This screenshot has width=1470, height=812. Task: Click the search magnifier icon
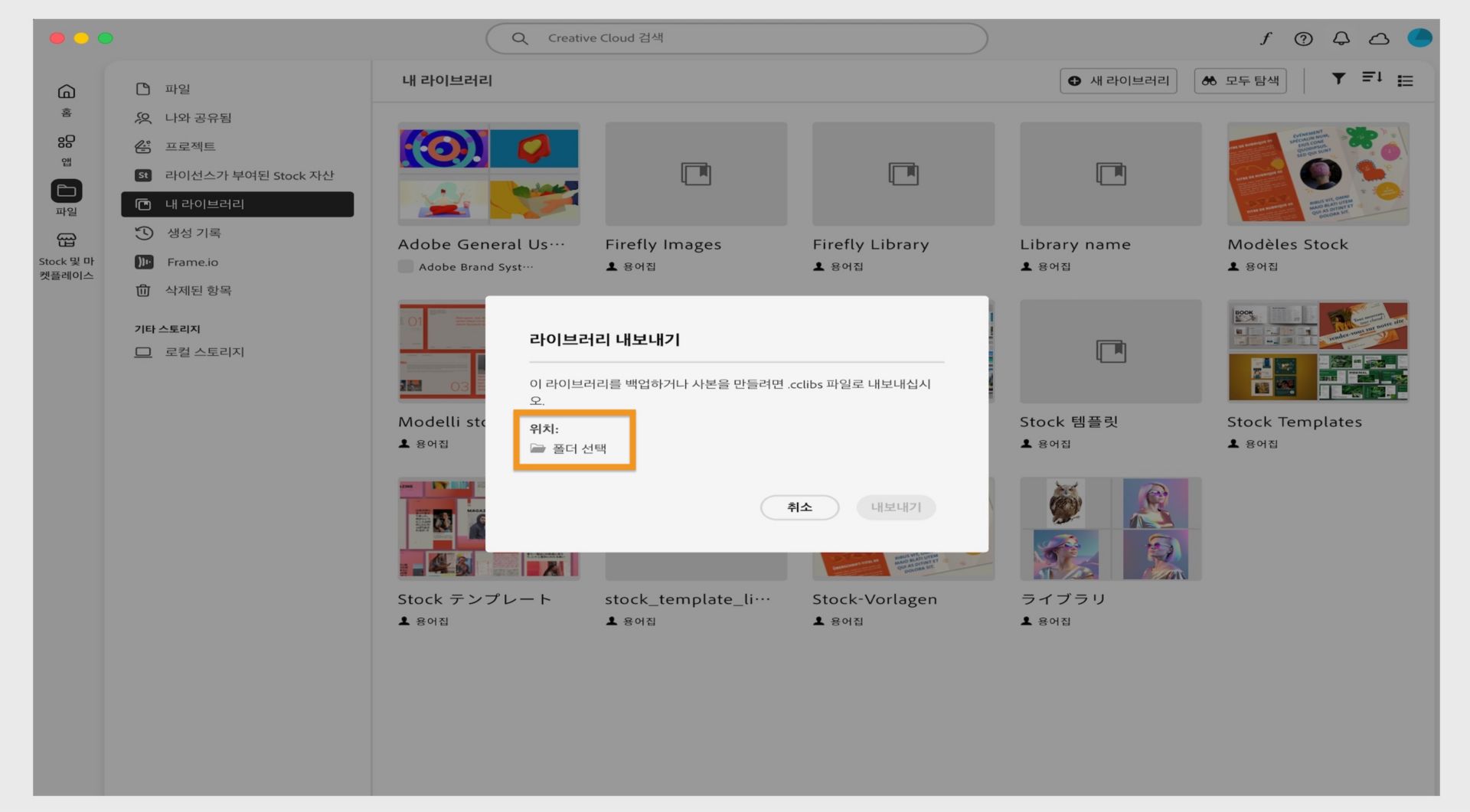point(520,38)
